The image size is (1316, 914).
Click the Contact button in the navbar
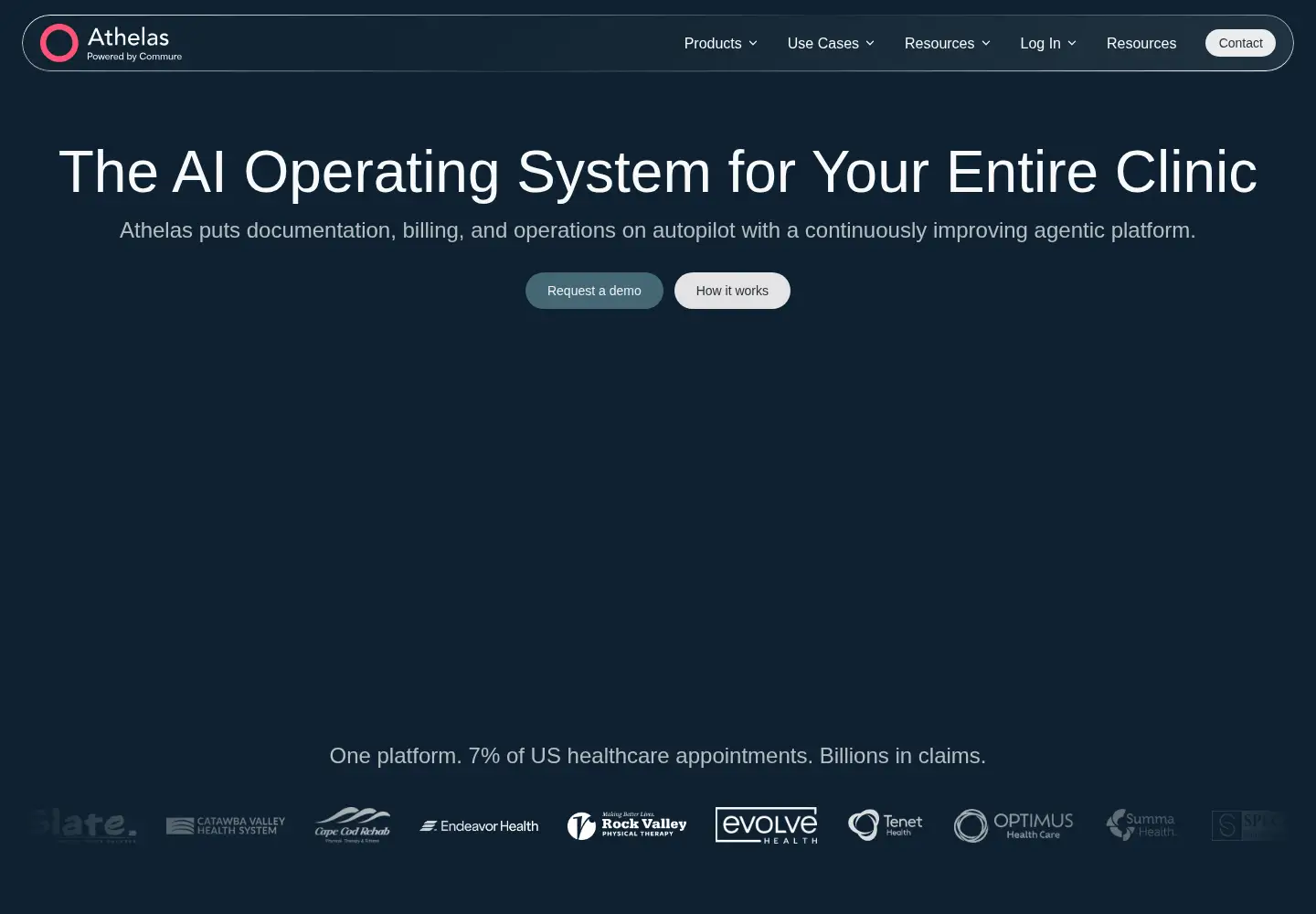[x=1240, y=43]
